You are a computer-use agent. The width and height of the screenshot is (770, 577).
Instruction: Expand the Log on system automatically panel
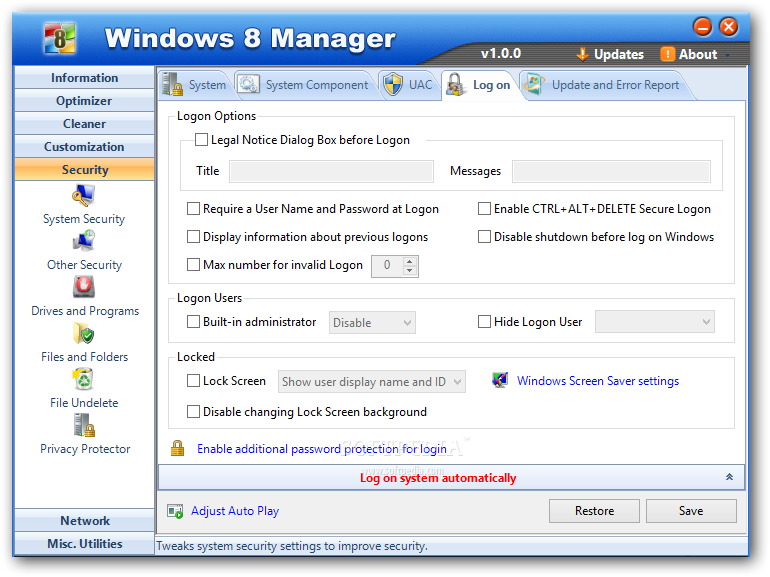point(729,477)
